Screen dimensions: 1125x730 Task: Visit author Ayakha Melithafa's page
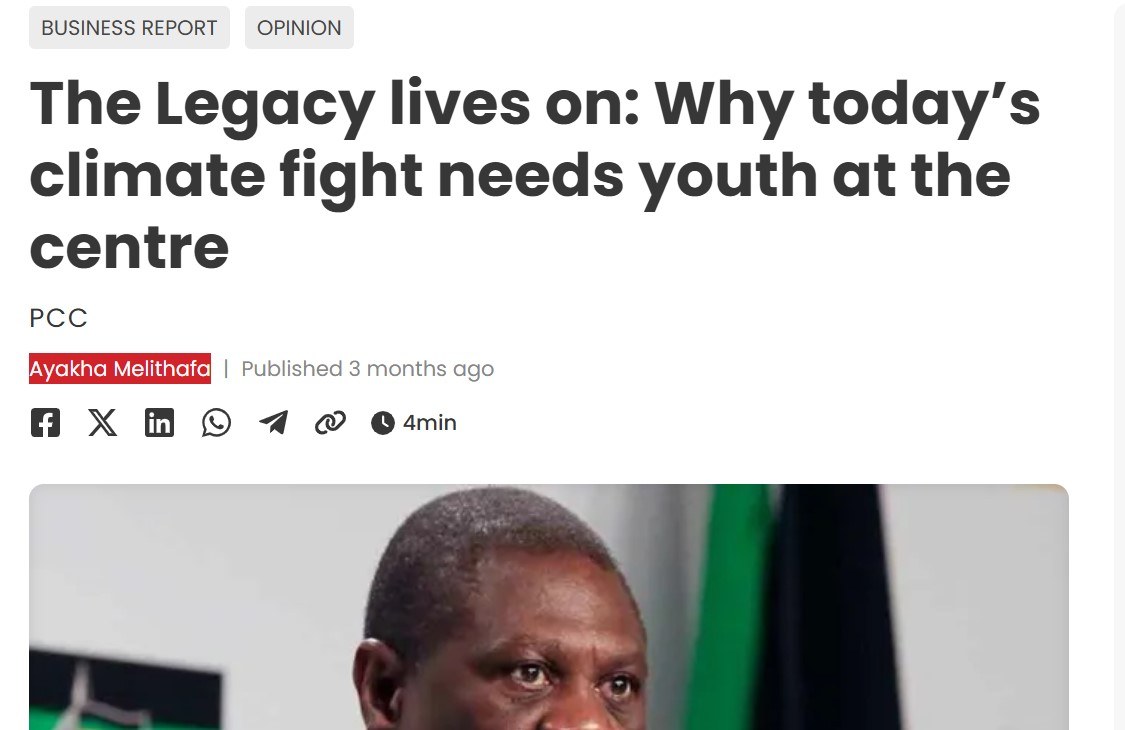pyautogui.click(x=120, y=369)
